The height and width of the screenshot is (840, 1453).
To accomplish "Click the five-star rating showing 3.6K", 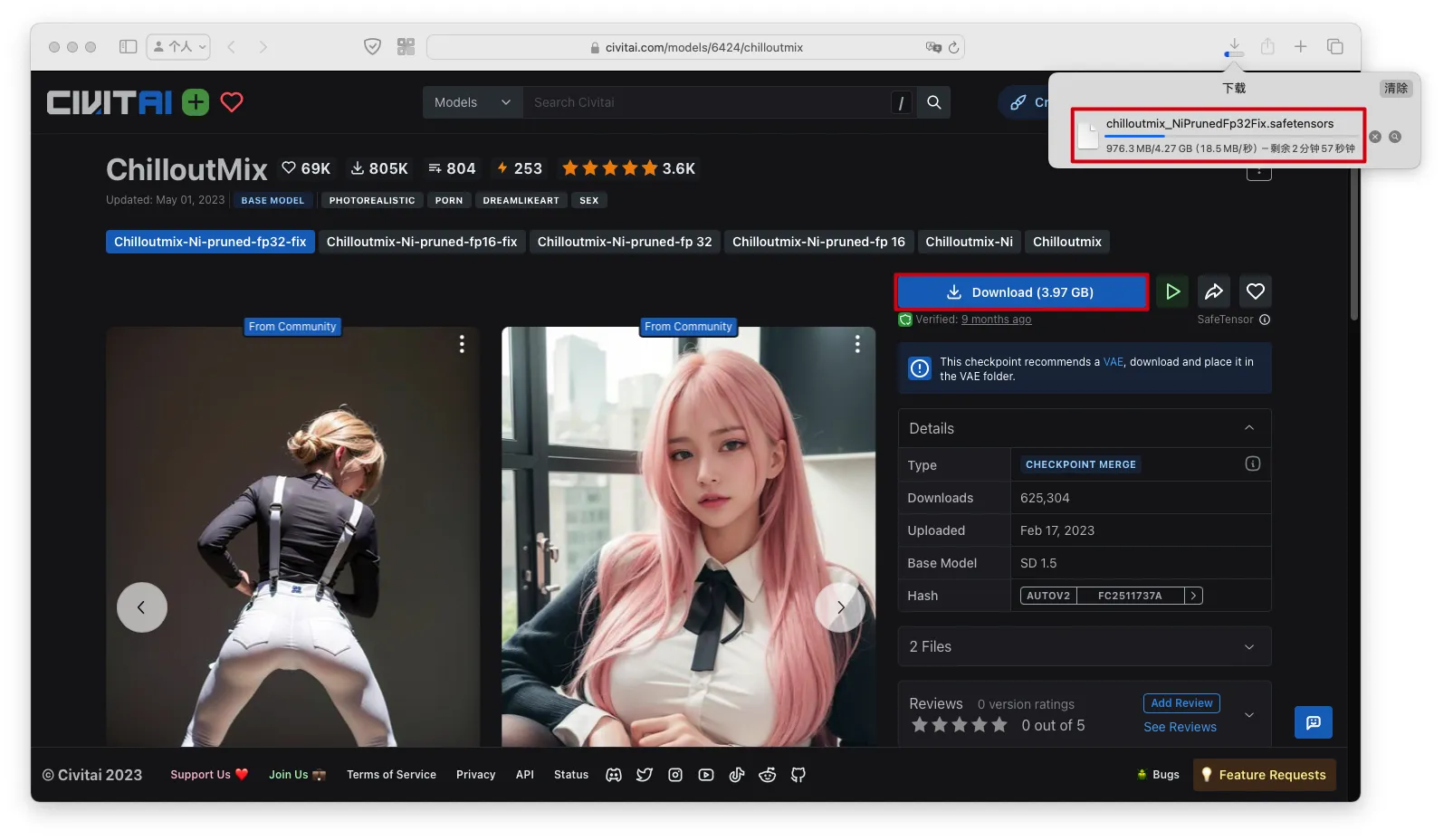I will [x=628, y=168].
